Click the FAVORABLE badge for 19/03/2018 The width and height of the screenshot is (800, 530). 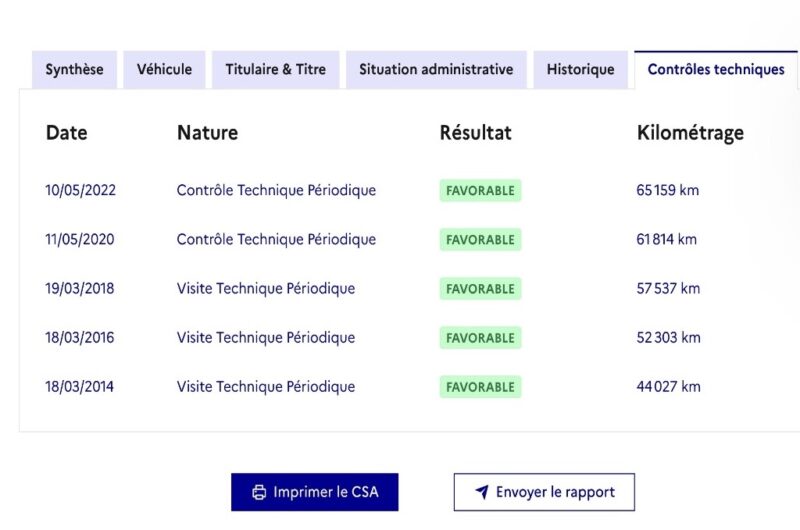coord(480,289)
